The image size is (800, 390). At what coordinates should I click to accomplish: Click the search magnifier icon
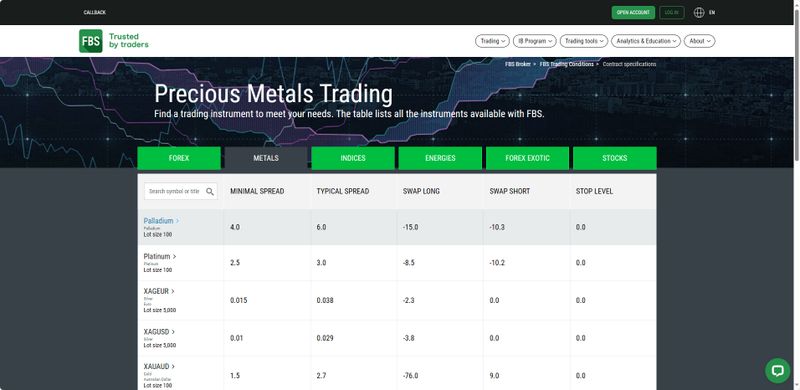coord(210,191)
